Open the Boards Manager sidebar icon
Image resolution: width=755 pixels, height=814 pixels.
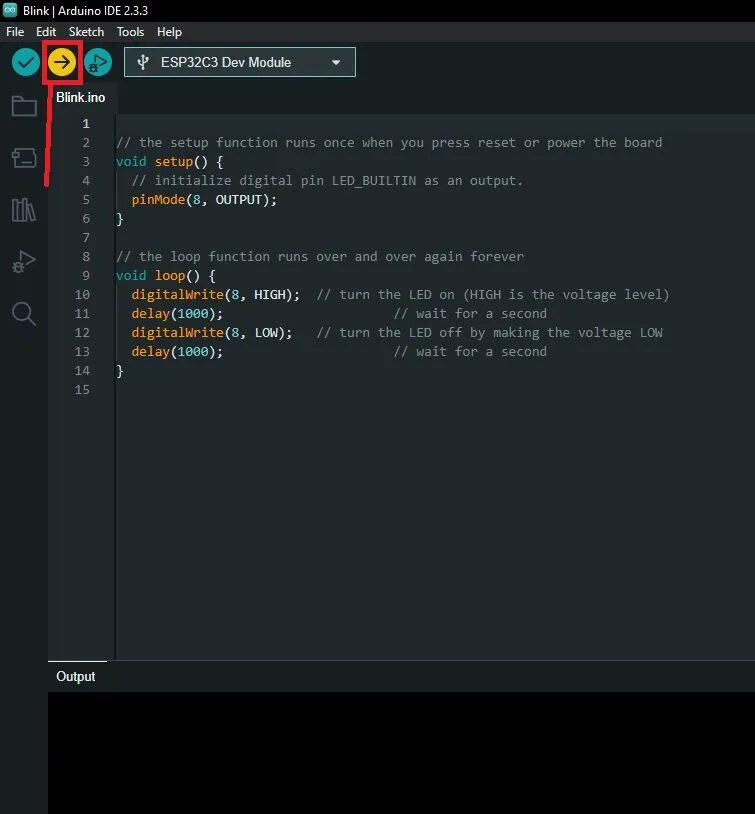24,158
